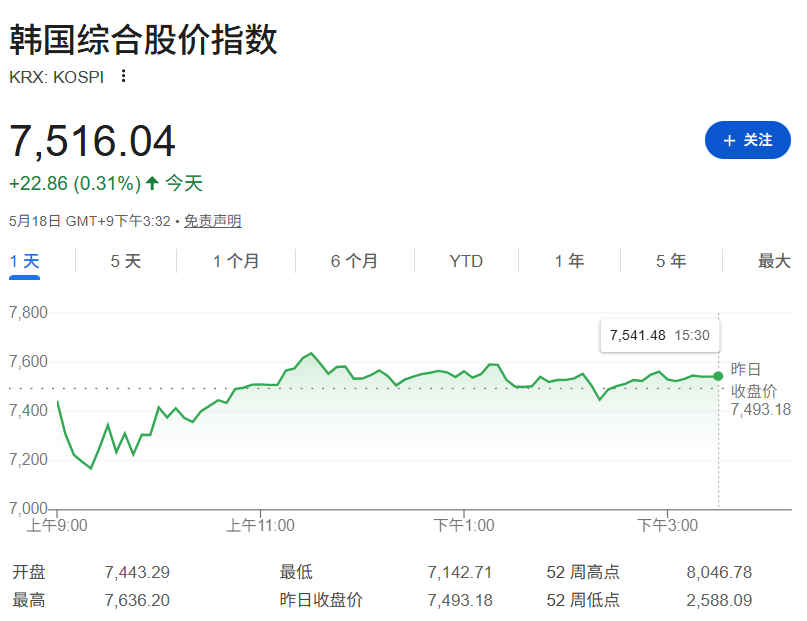The image size is (807, 621).
Task: Open the three-dot menu beside KRX: KOSPI
Action: click(x=123, y=76)
